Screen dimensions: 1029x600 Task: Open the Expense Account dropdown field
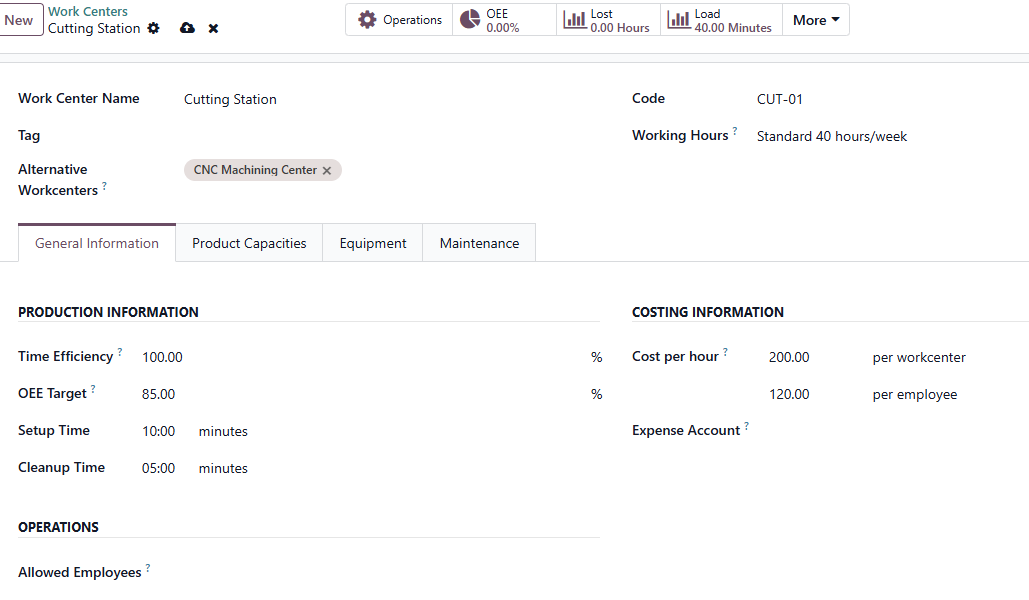[880, 431]
